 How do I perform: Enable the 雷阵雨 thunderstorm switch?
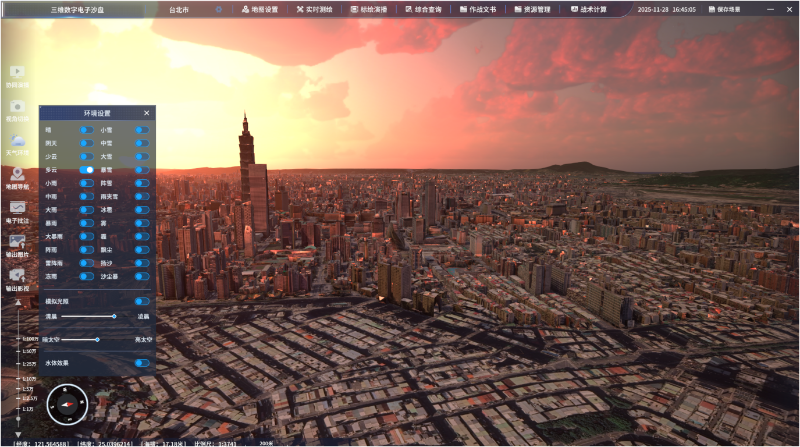click(87, 263)
